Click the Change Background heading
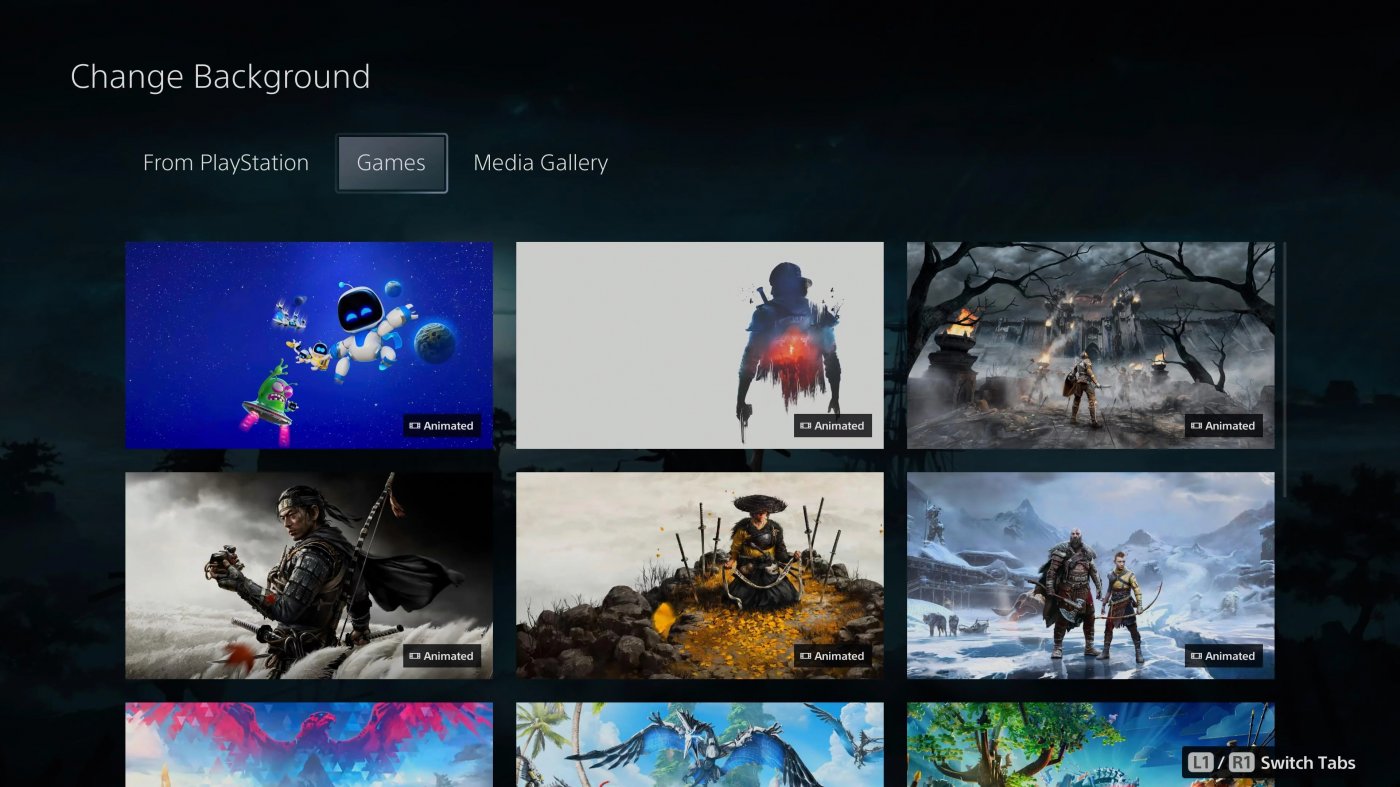This screenshot has height=787, width=1400. pos(220,77)
